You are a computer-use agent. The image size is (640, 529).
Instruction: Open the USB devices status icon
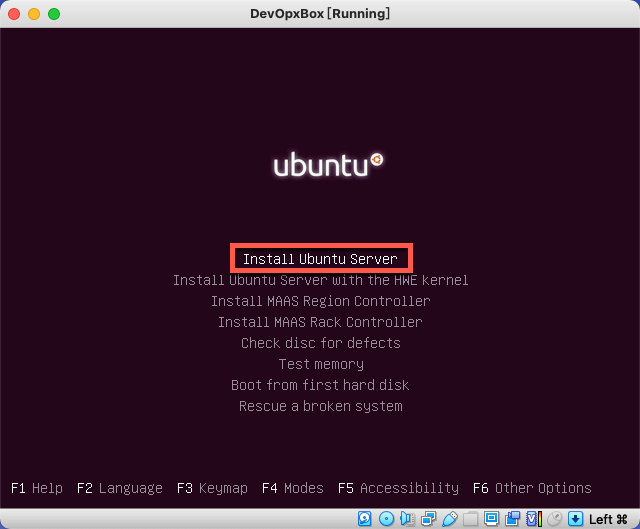[x=449, y=519]
